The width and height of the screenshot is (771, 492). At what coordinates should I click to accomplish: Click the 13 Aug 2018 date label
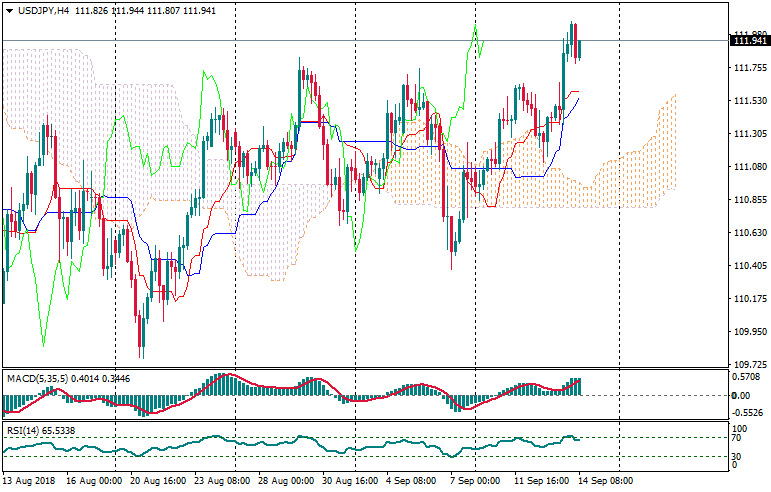point(28,481)
